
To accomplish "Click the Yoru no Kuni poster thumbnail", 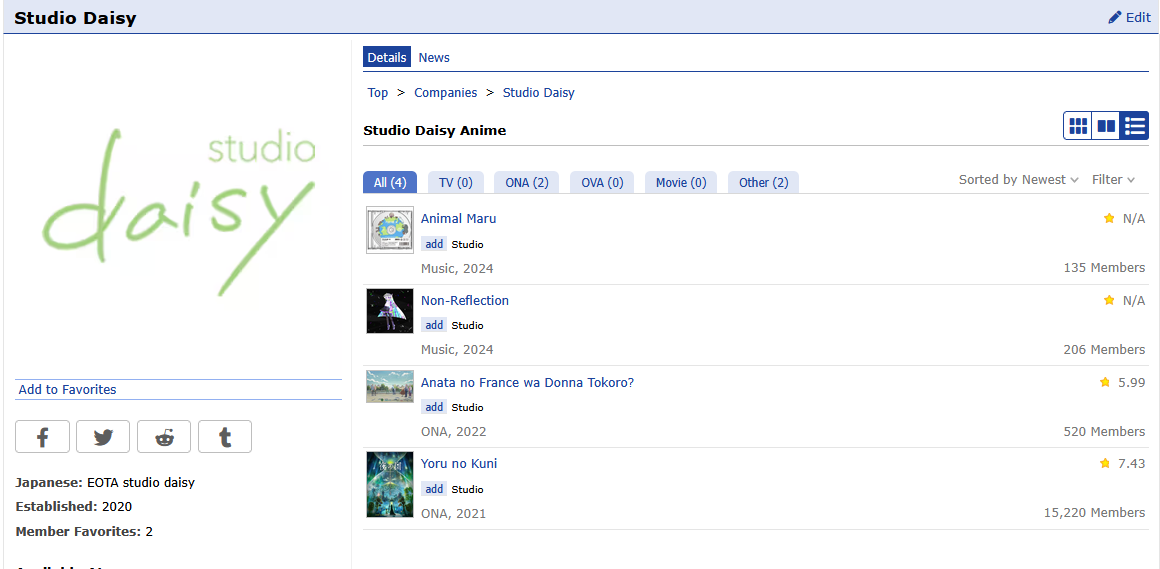I will [x=390, y=485].
